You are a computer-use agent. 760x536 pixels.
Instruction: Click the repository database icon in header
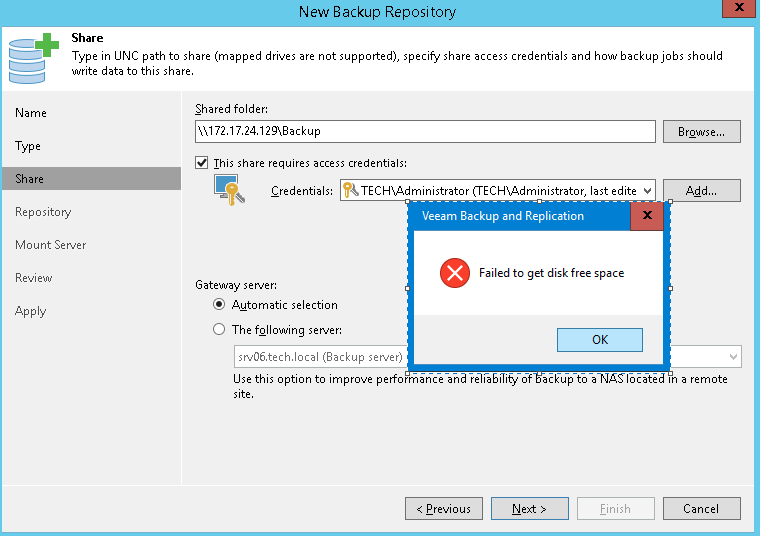click(x=32, y=55)
